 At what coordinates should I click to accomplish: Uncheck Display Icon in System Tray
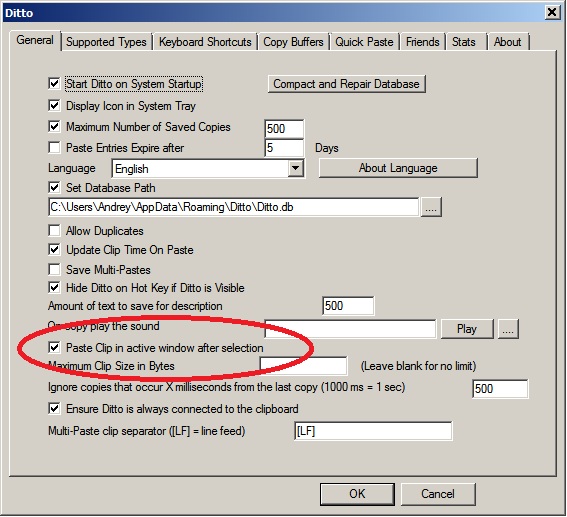click(54, 106)
